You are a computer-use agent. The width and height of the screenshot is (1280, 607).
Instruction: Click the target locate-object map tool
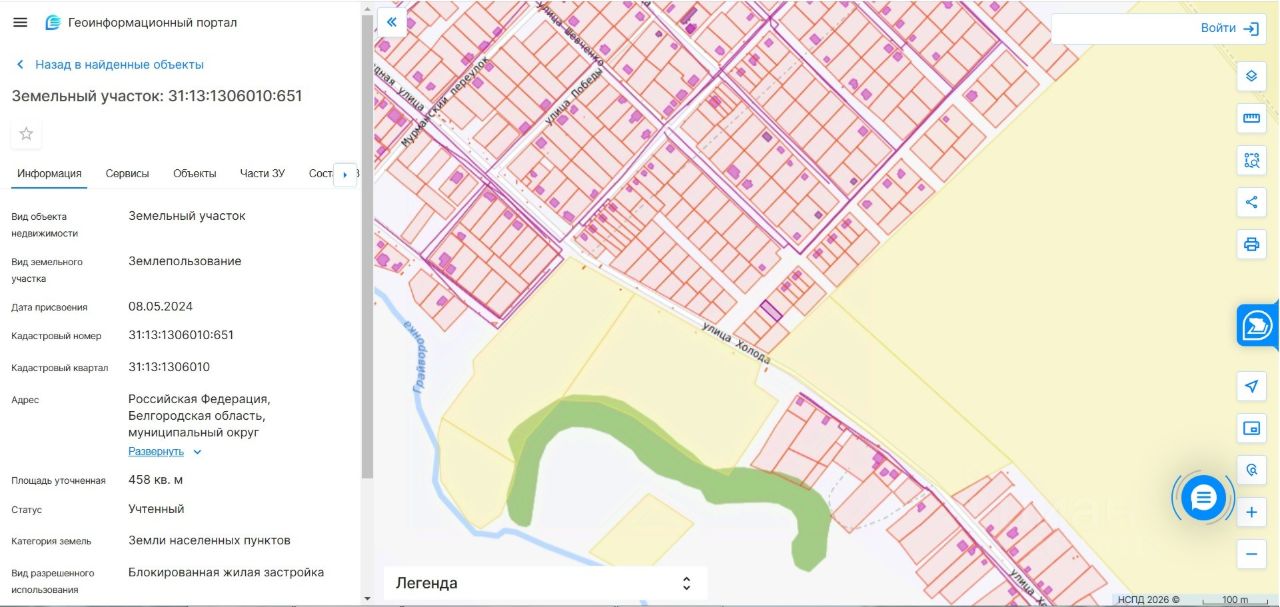1251,470
